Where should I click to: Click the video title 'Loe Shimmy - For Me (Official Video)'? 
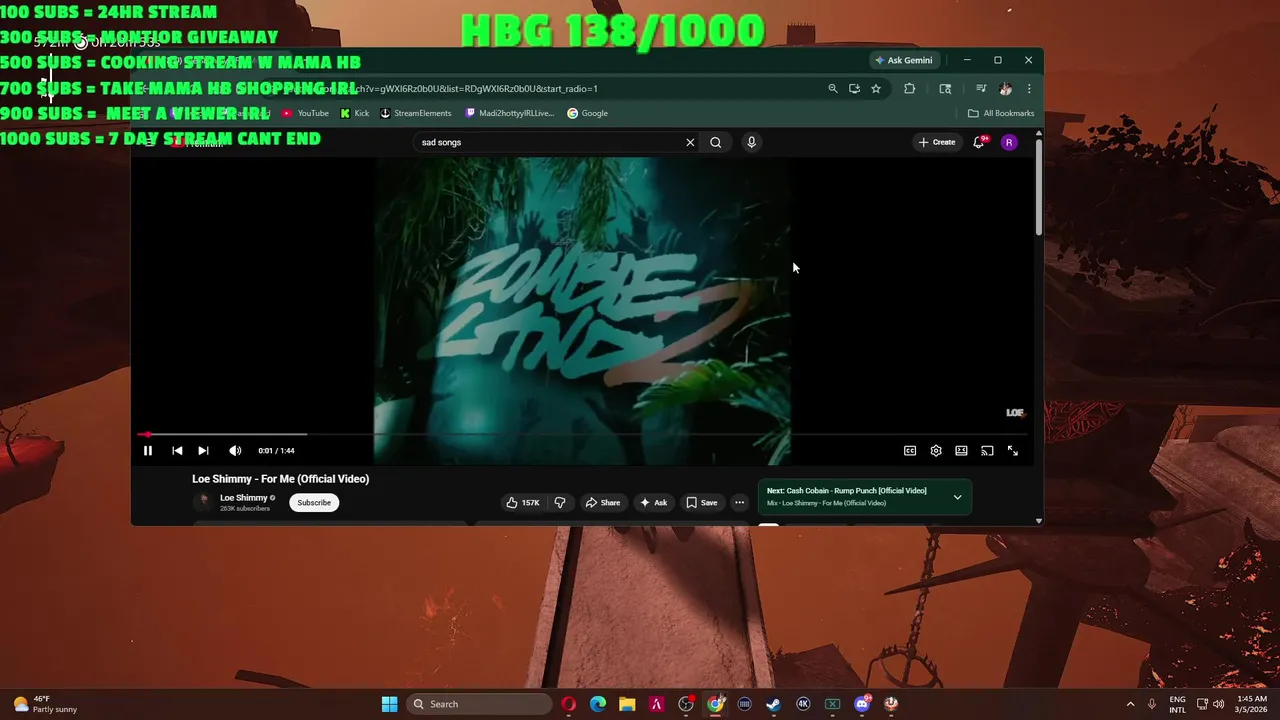(280, 479)
